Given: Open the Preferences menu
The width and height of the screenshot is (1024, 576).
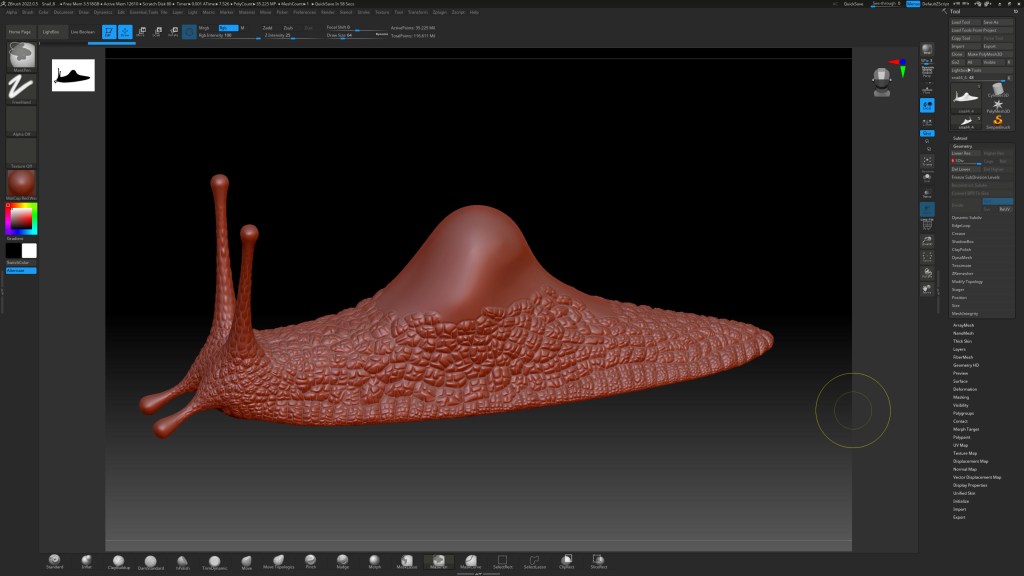Looking at the screenshot, I should point(304,12).
